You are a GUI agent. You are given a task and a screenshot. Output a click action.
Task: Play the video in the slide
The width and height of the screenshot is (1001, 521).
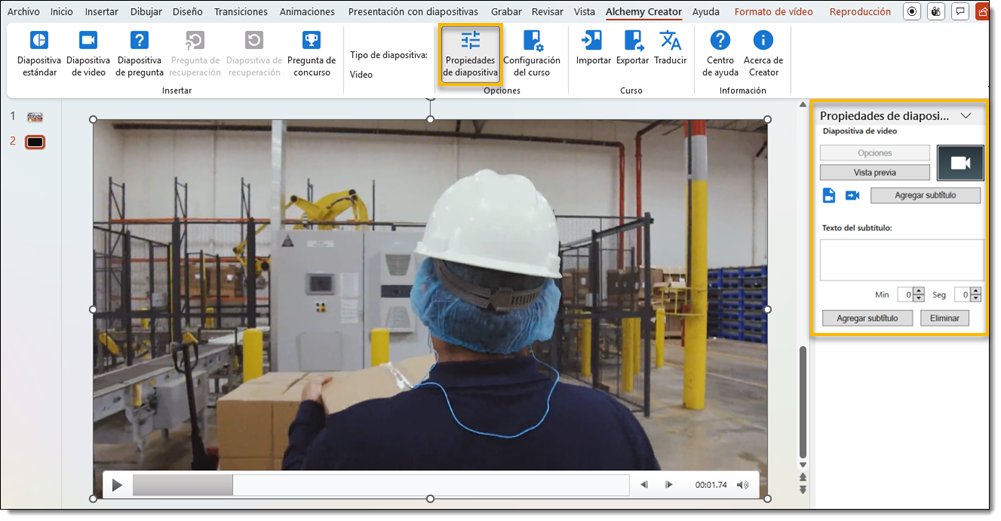point(117,485)
